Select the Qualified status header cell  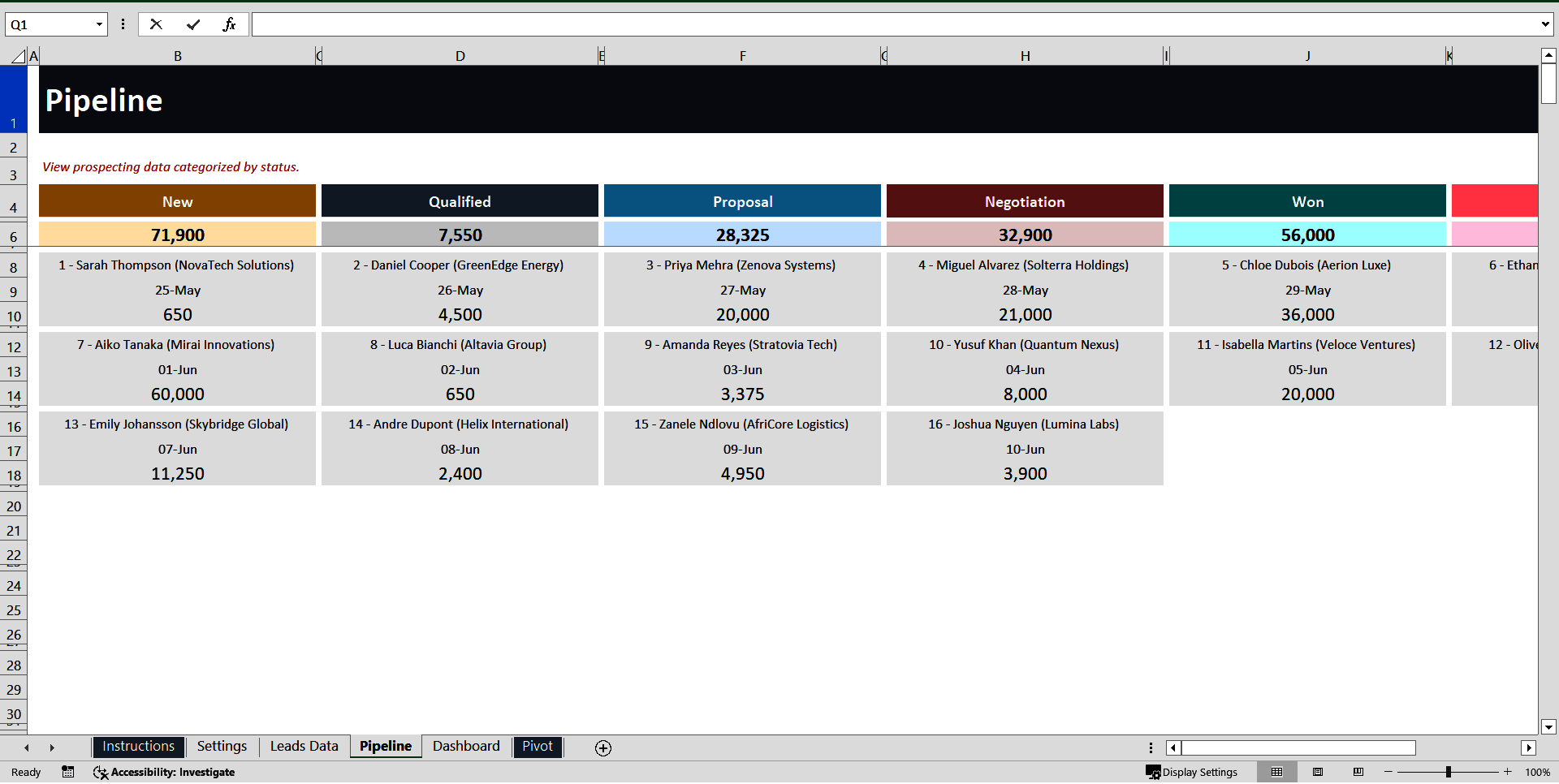(460, 201)
